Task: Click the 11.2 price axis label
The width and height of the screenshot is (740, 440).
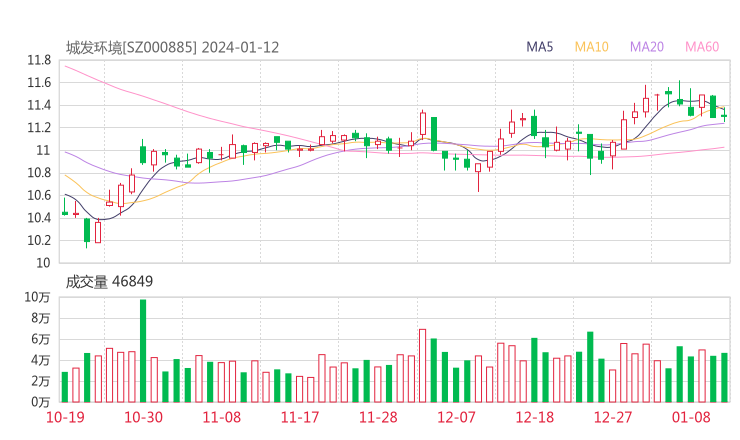Action: [x=39, y=128]
